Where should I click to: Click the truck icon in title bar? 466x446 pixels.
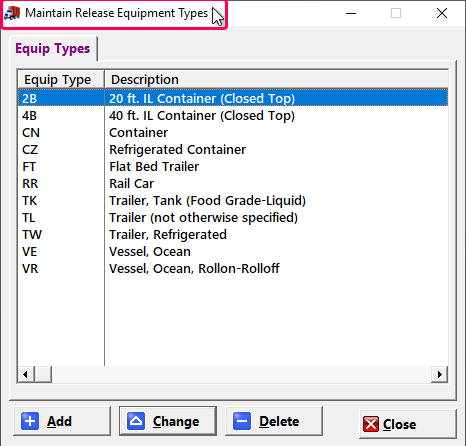(12, 13)
